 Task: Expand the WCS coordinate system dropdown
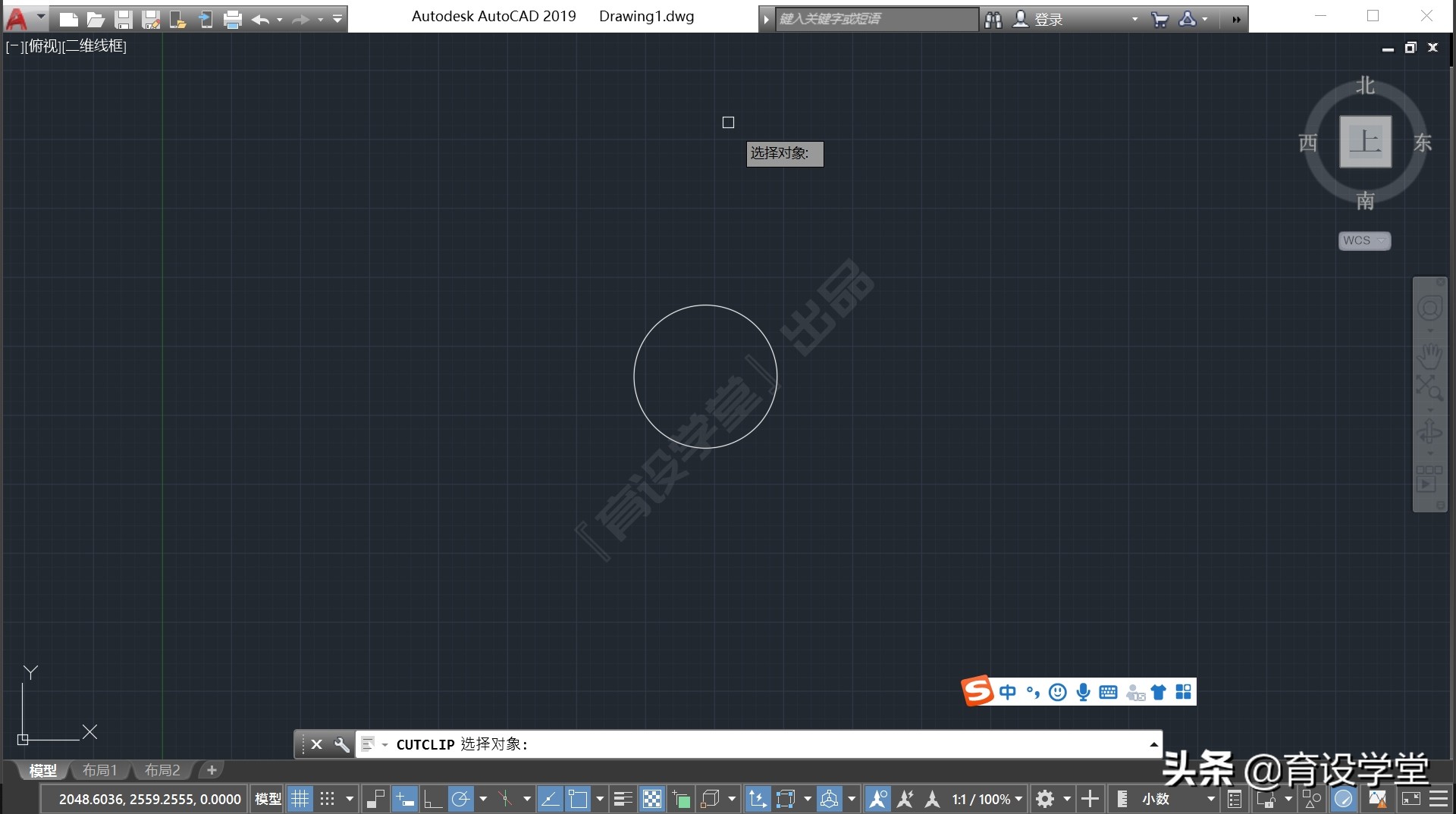tap(1364, 240)
